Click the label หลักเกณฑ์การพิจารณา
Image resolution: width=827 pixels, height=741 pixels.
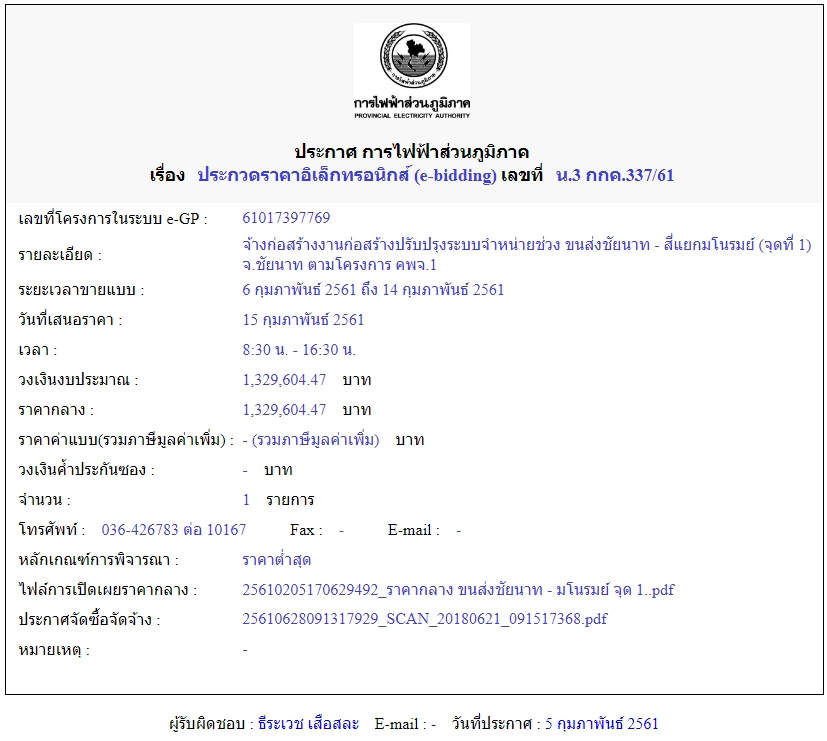click(99, 560)
